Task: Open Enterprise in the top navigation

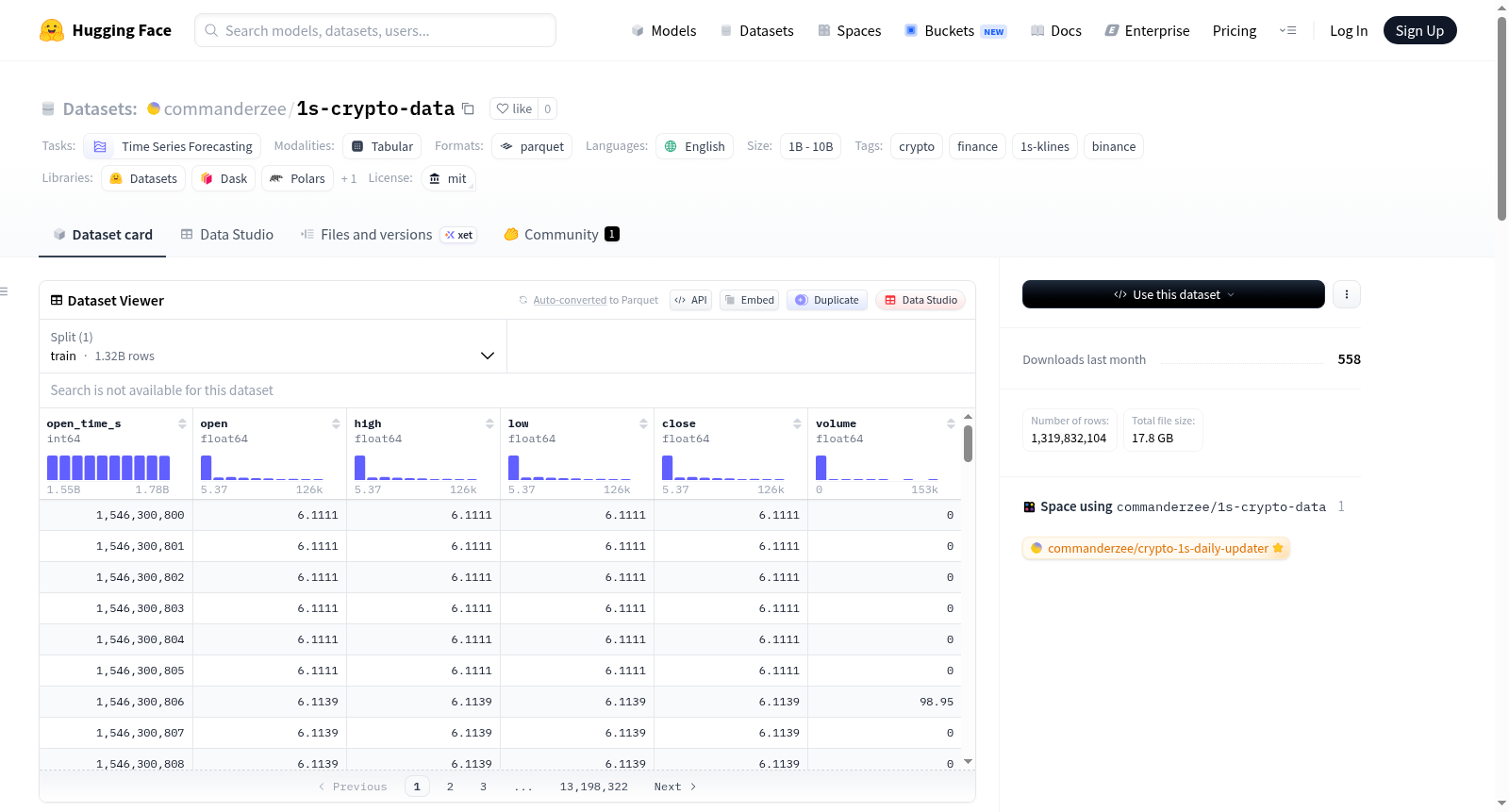Action: coord(1147,31)
